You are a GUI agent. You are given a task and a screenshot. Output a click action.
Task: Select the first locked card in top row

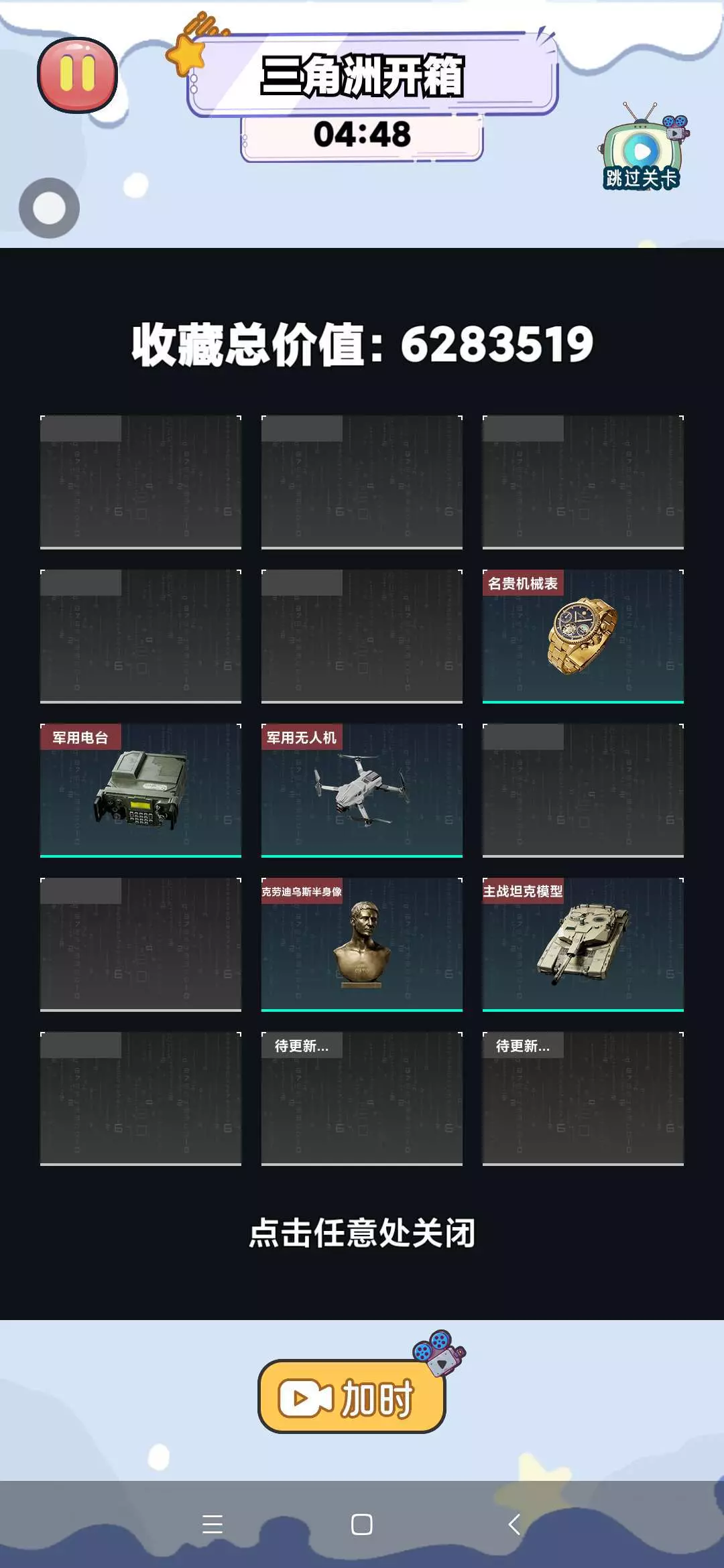click(141, 482)
